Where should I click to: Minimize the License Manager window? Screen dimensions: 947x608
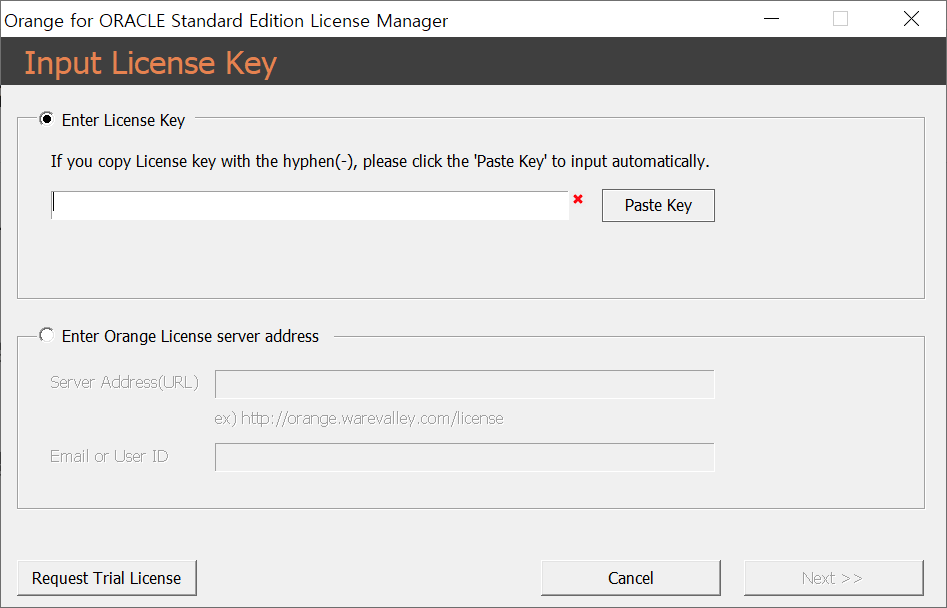point(771,19)
